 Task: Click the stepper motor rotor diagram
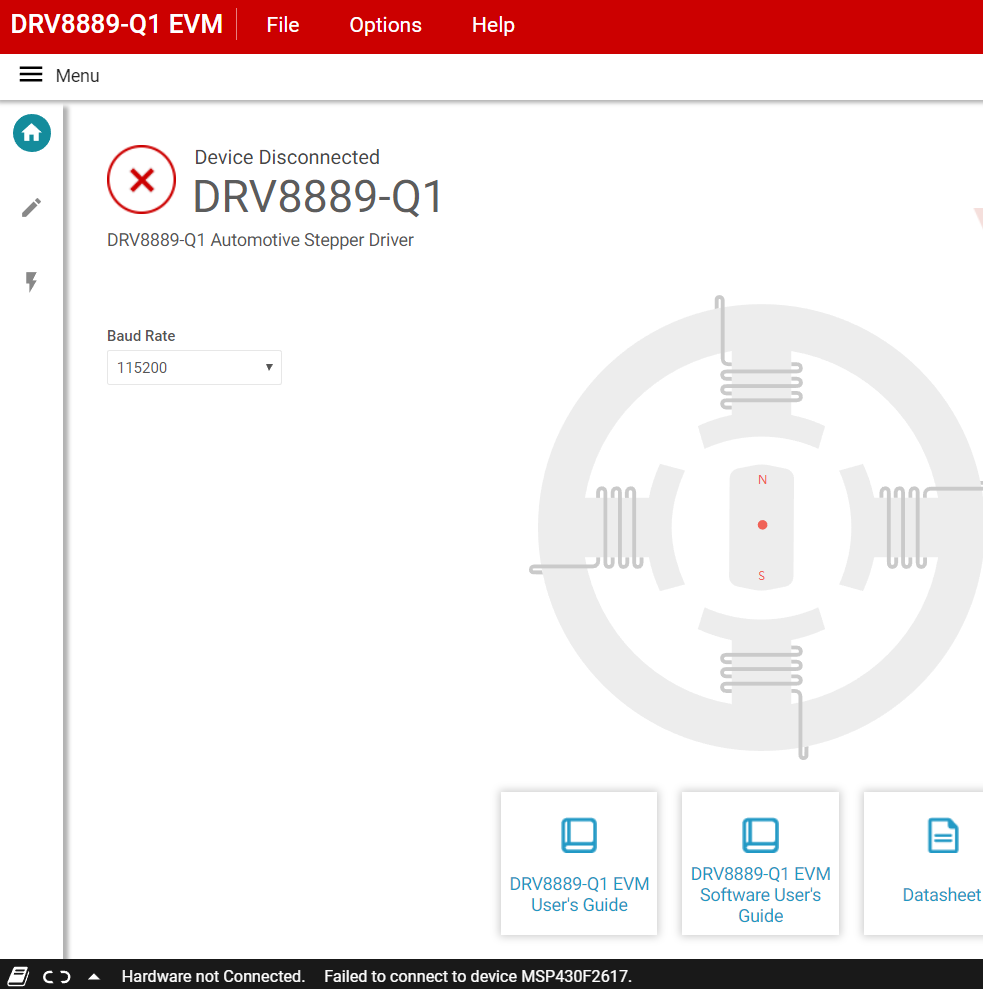tap(762, 527)
